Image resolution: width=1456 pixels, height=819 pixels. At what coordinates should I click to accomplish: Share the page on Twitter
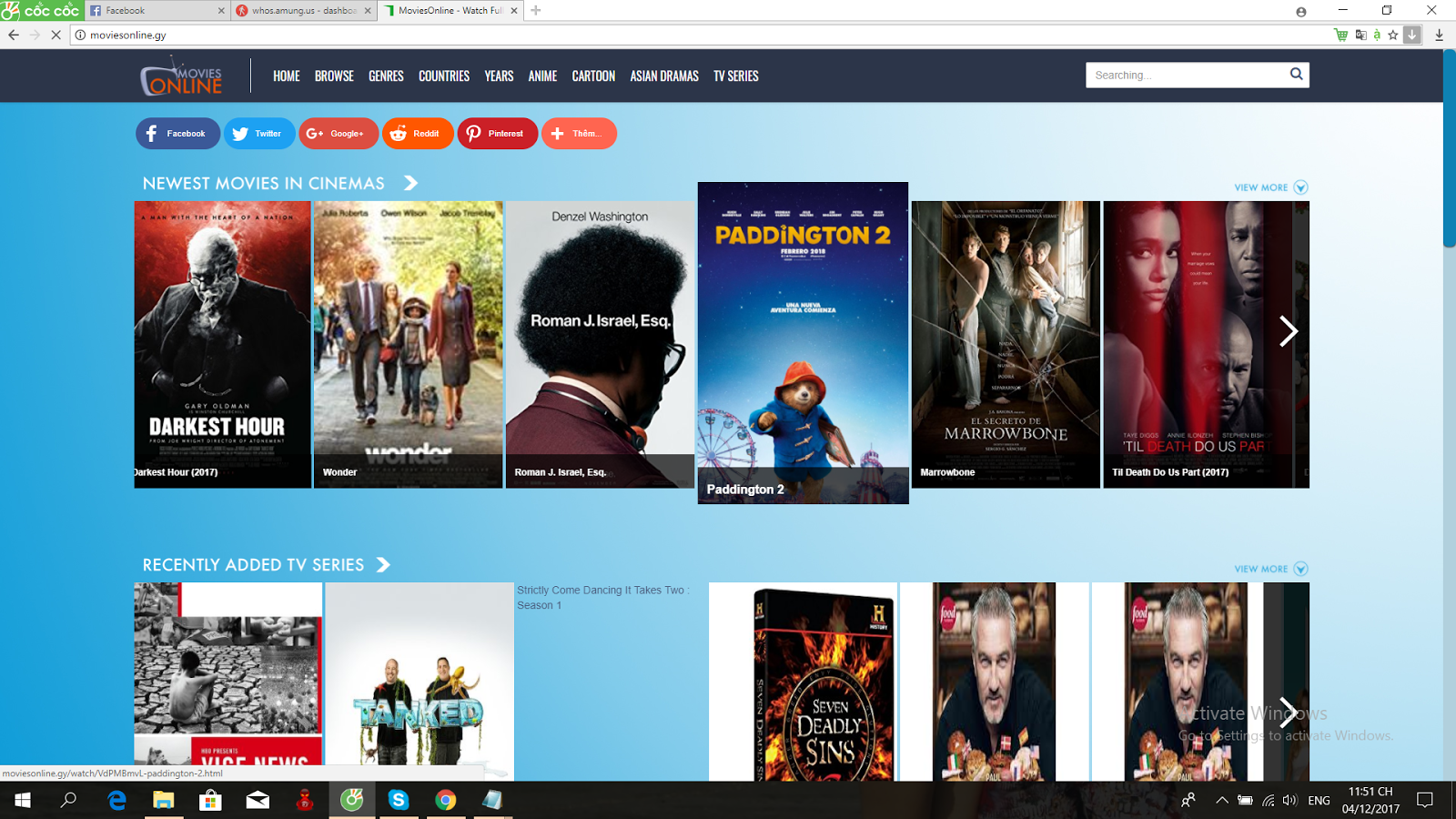(259, 134)
